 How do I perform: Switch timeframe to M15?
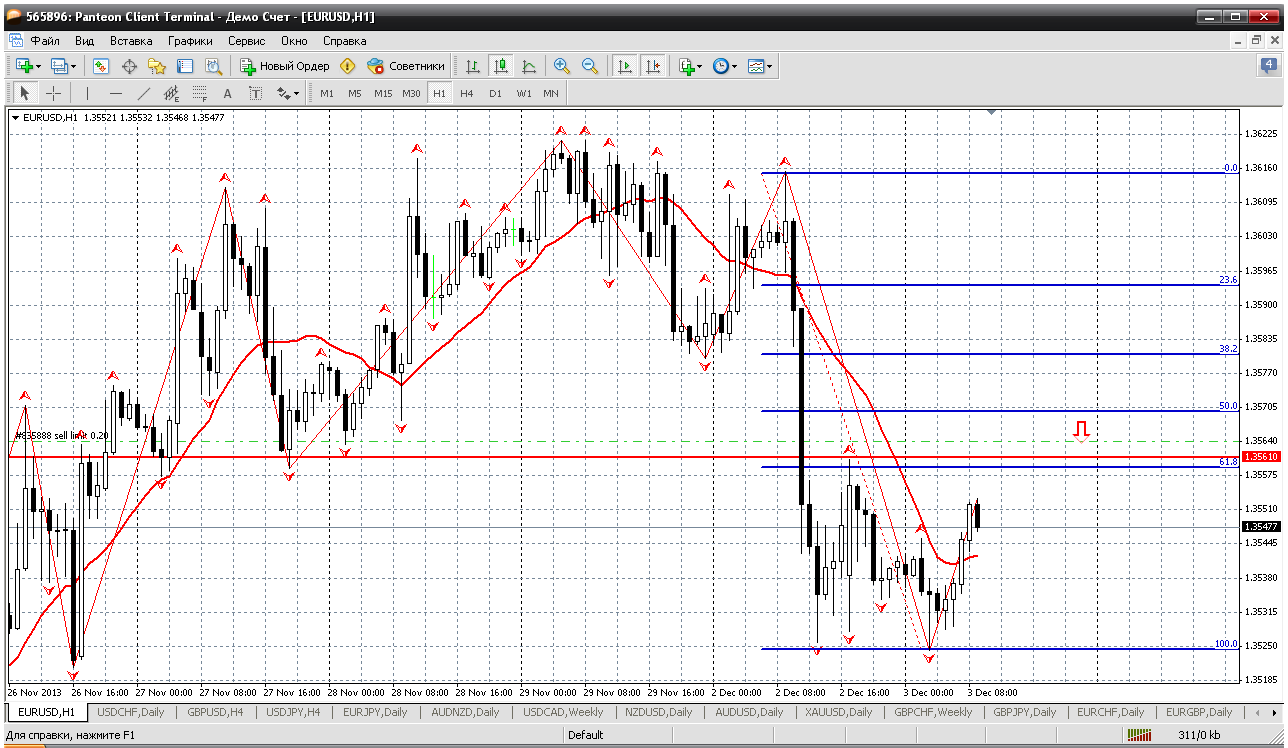(x=383, y=93)
